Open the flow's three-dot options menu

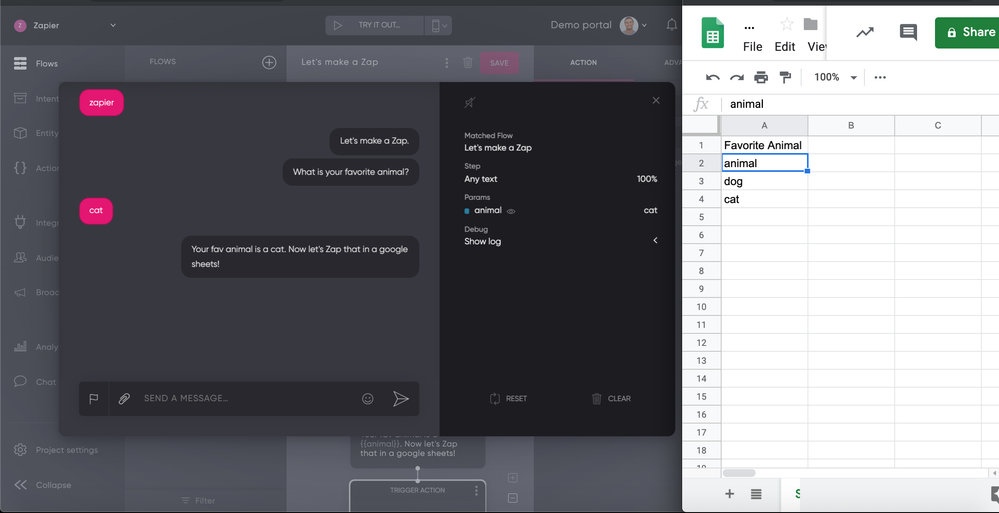[447, 62]
